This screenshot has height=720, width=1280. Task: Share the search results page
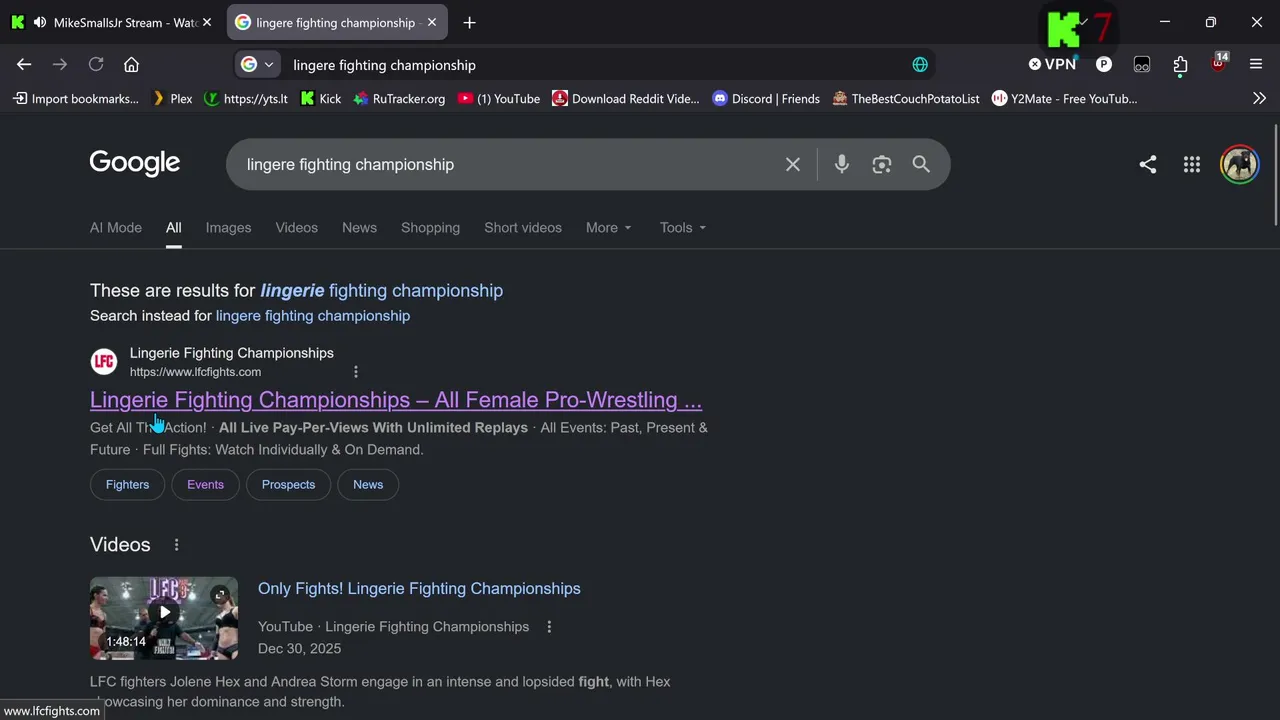pyautogui.click(x=1148, y=164)
